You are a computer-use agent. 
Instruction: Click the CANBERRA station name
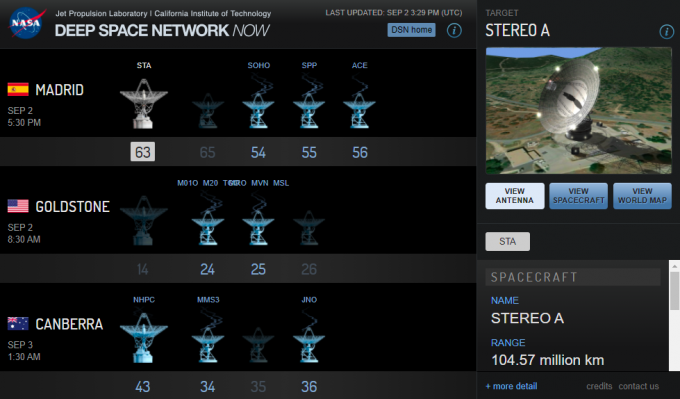(69, 324)
